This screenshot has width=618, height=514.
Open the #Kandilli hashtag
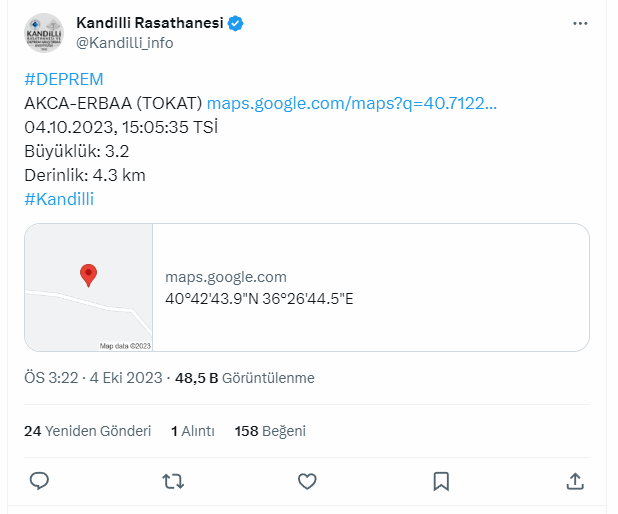click(x=59, y=199)
